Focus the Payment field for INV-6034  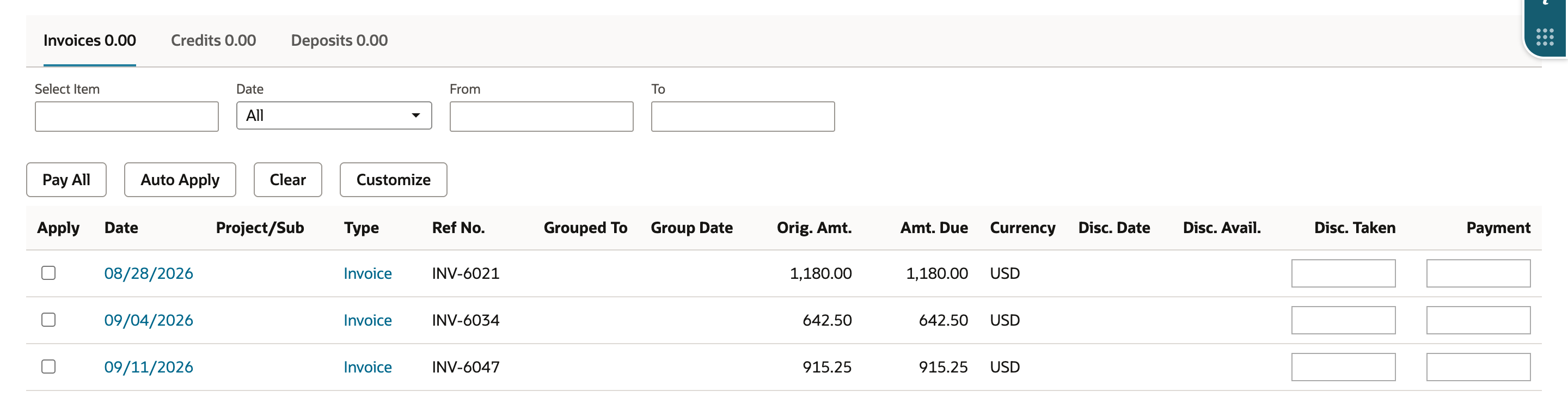coord(1479,320)
